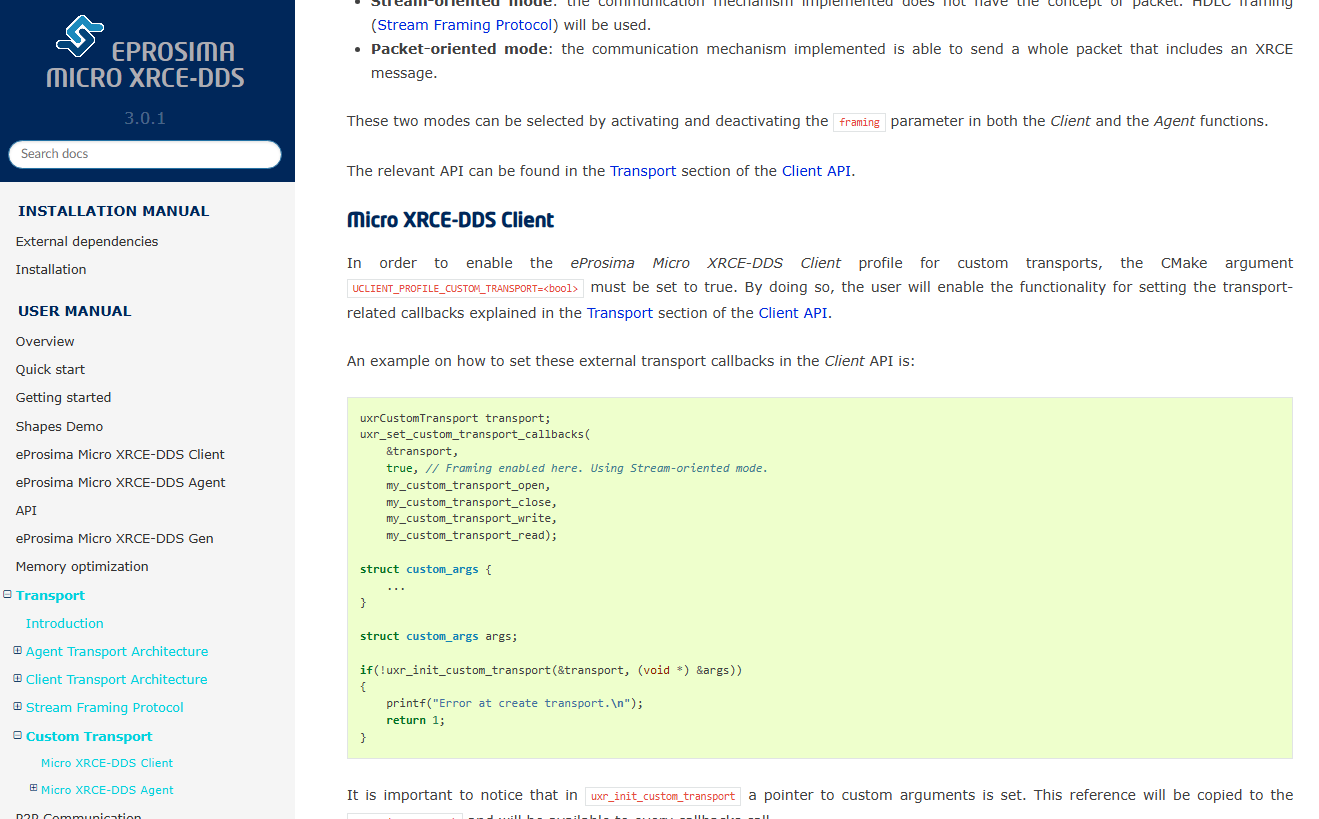Image resolution: width=1319 pixels, height=819 pixels.
Task: Open the Shapes Demo page
Action: (59, 426)
